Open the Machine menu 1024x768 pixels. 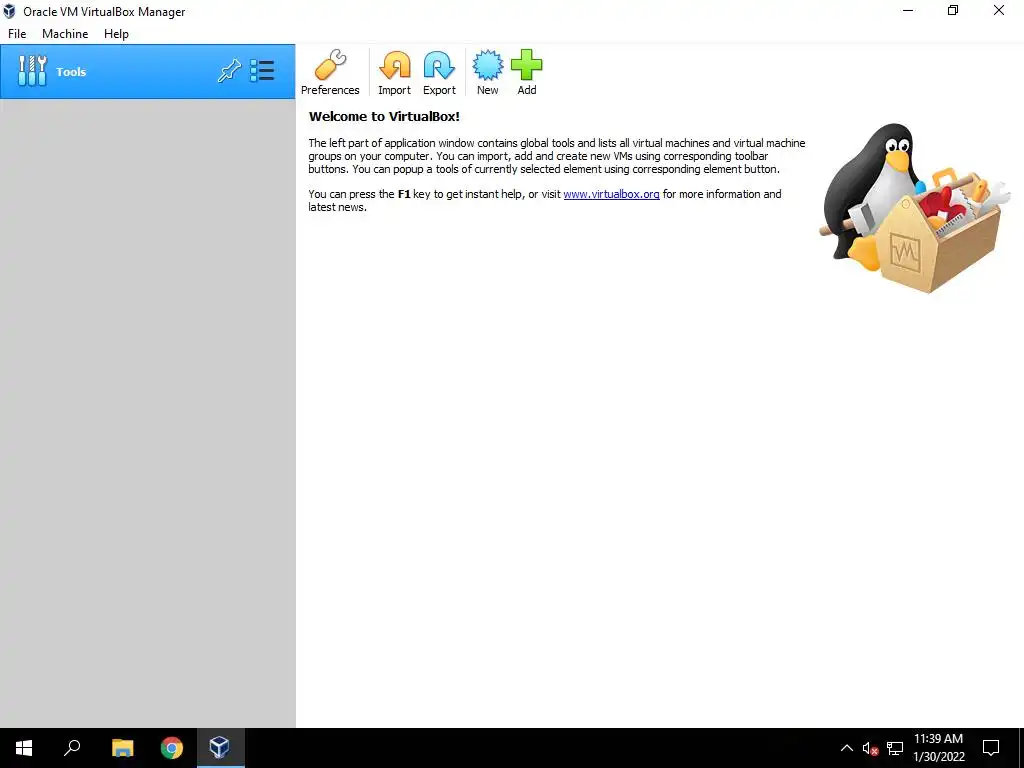tap(65, 34)
